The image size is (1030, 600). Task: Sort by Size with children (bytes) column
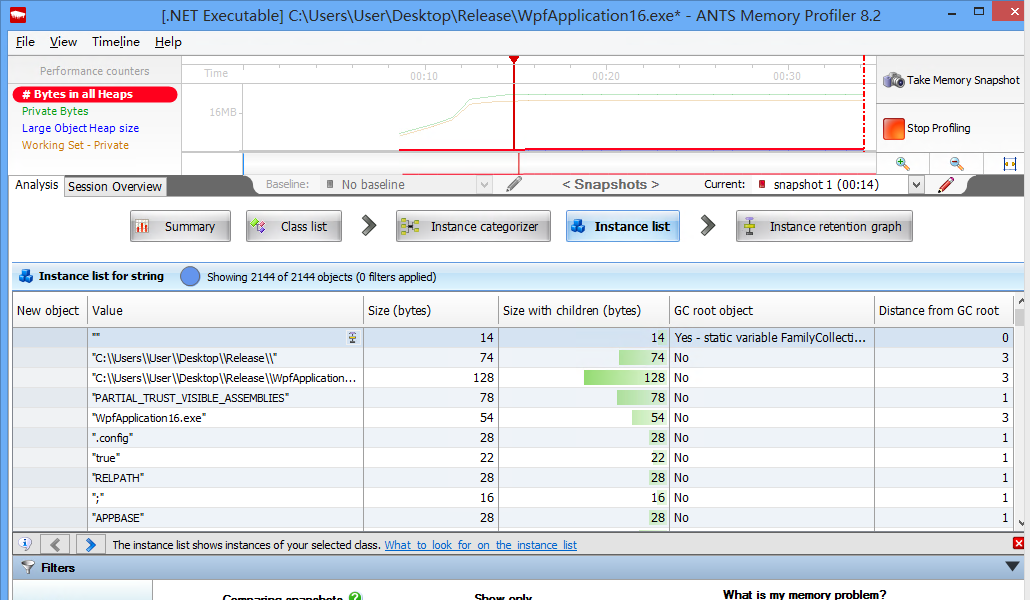click(584, 311)
